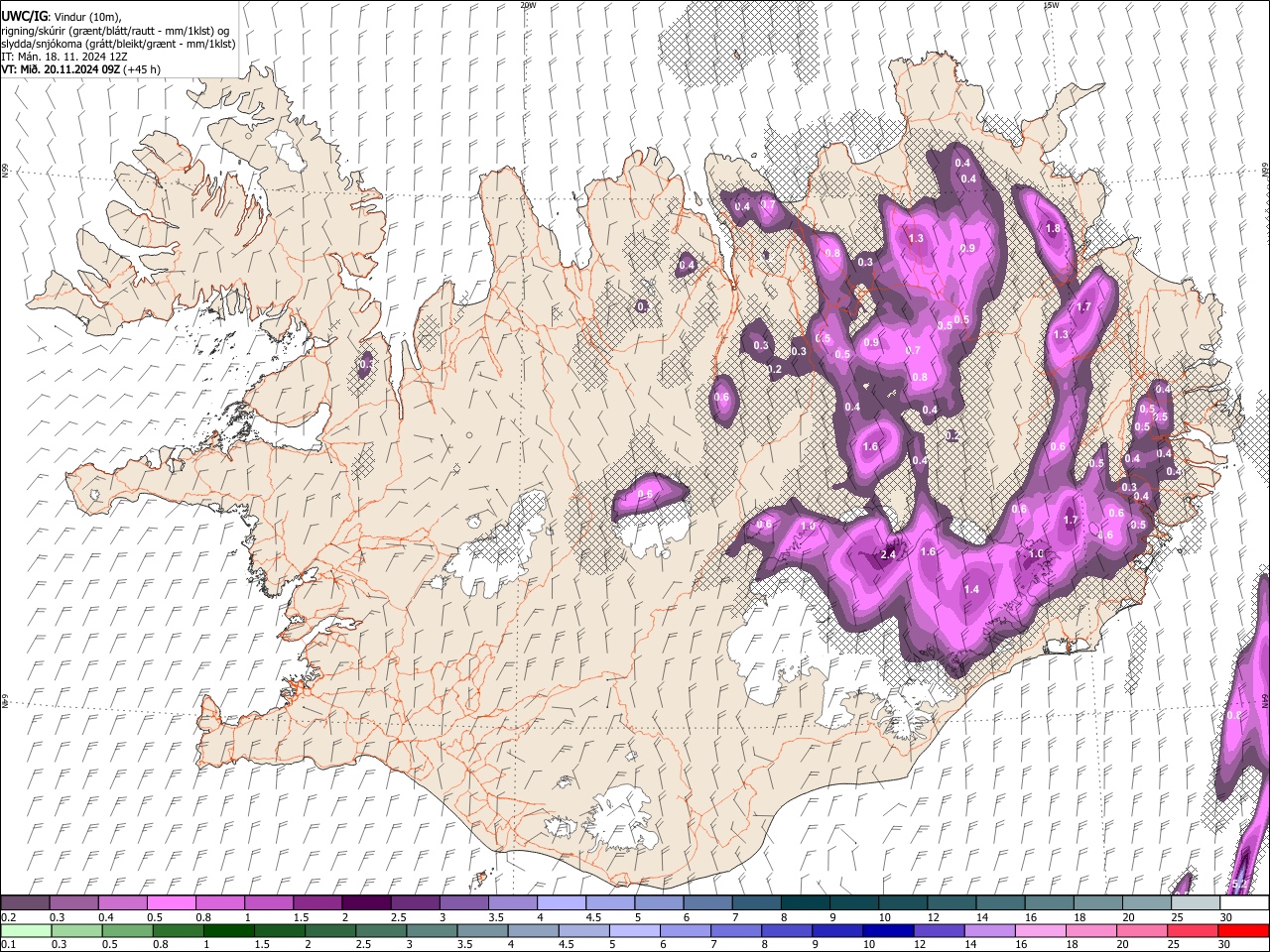Screen dimensions: 1270x952
Task: Select the bottom-row swatch labeled 3.5
Action: point(482,930)
